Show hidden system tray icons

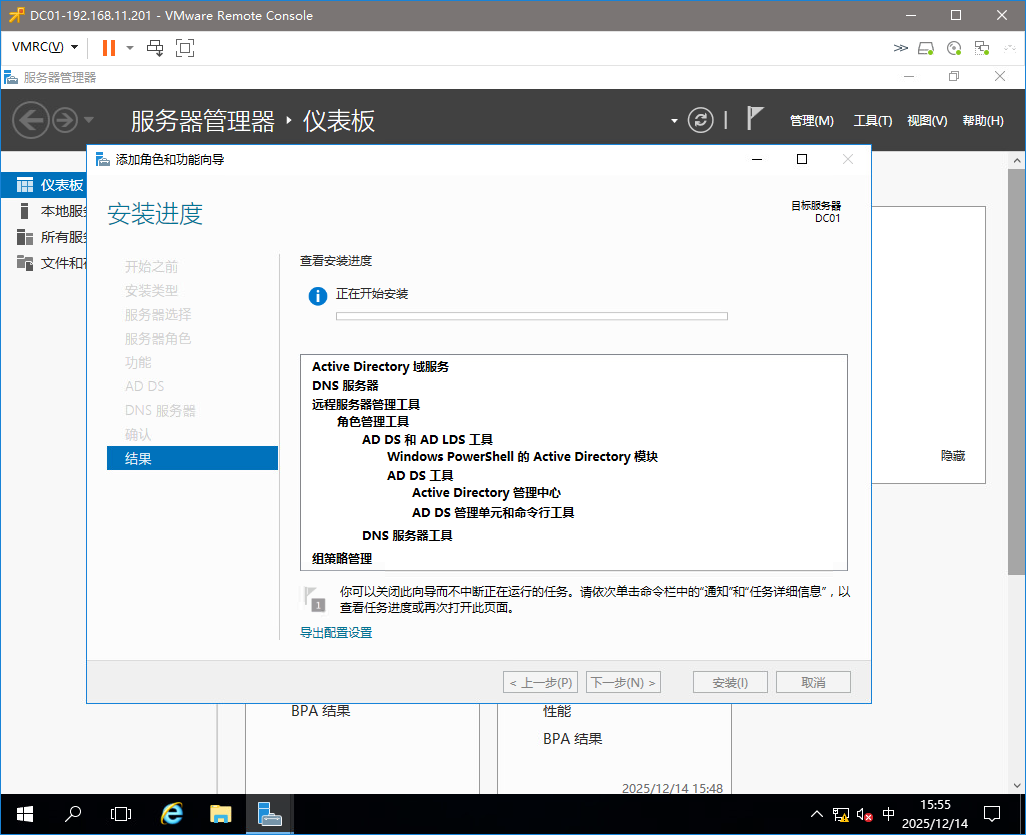tap(817, 814)
